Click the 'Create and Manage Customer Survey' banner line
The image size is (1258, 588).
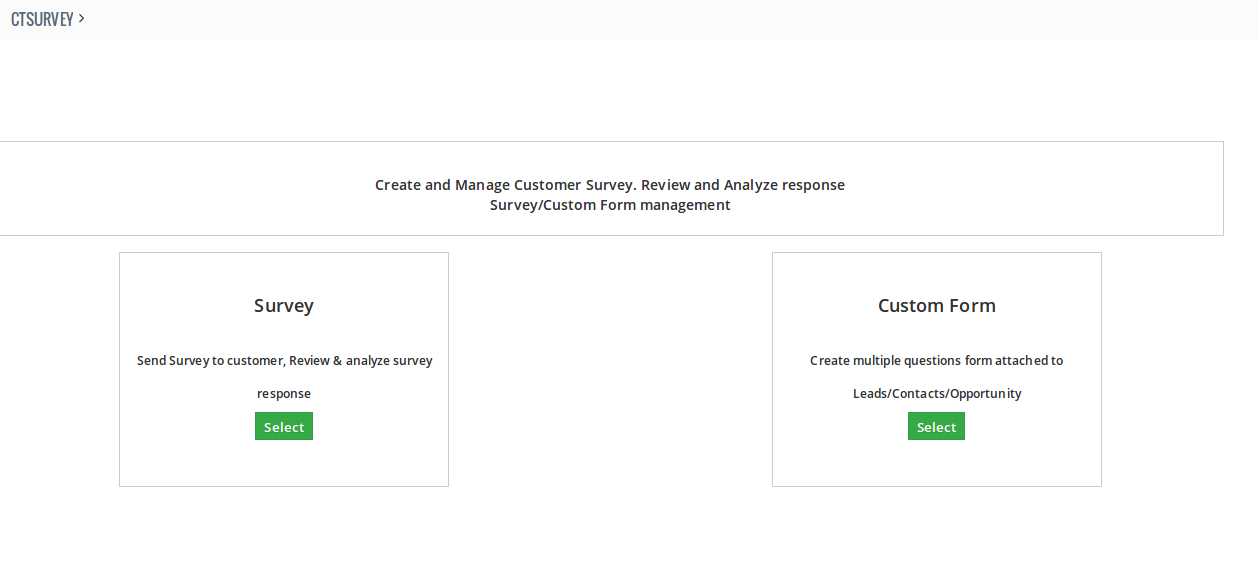(610, 185)
